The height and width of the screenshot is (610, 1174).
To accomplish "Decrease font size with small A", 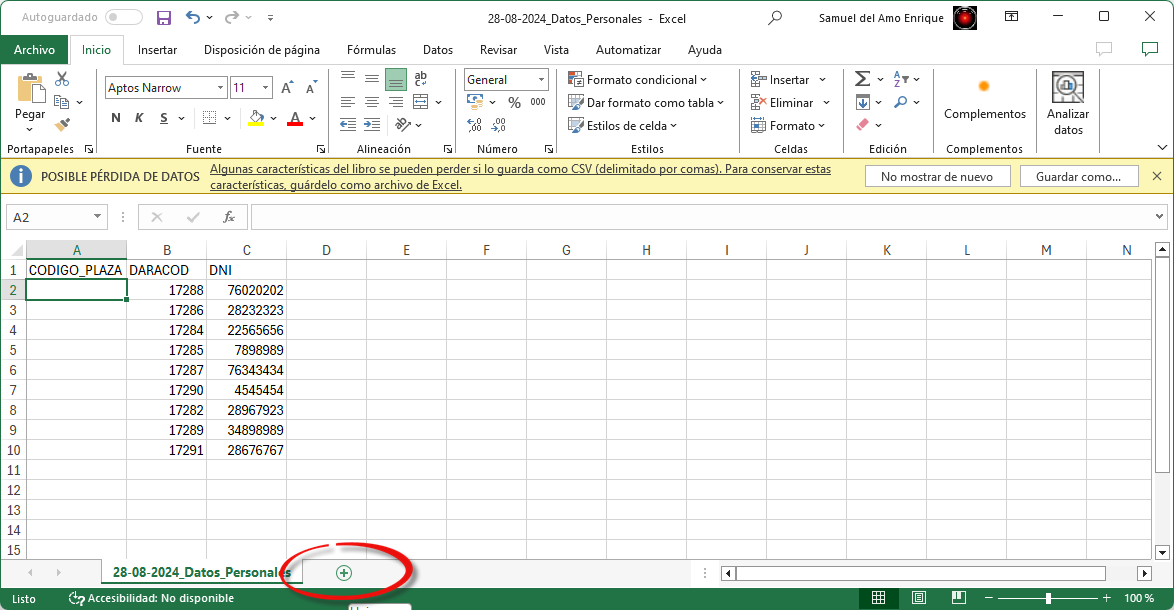I will coord(311,88).
